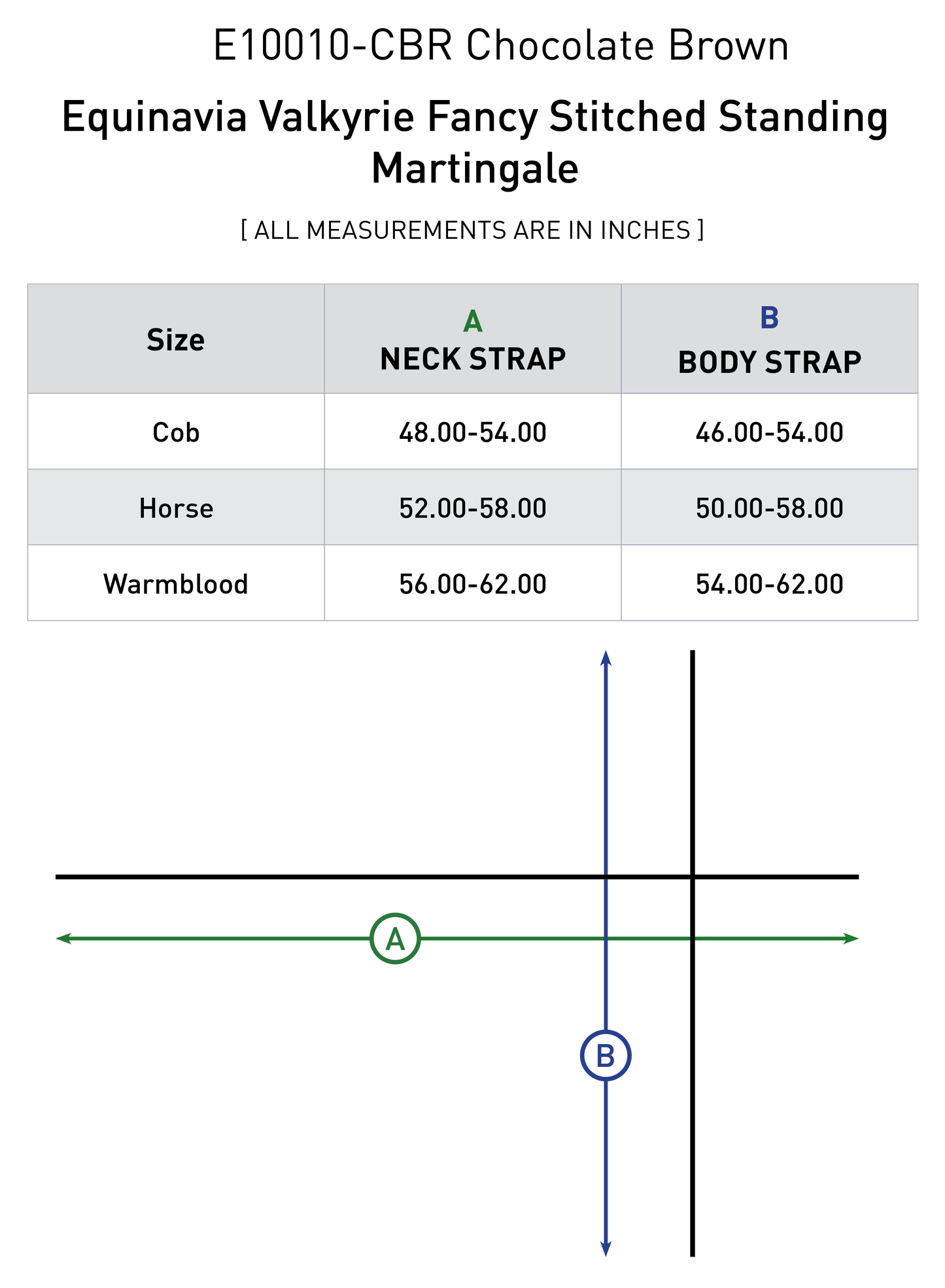Select the Warmblood neck strap value 56.00-62.00
This screenshot has width=945, height=1288.
coord(472,584)
